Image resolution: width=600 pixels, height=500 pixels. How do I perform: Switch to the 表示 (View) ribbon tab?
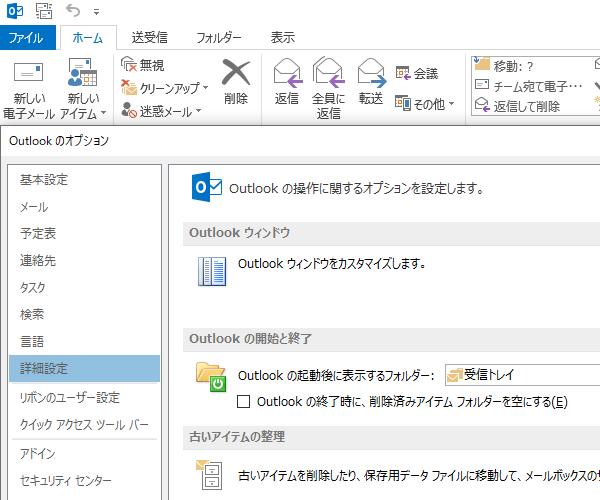pyautogui.click(x=282, y=38)
